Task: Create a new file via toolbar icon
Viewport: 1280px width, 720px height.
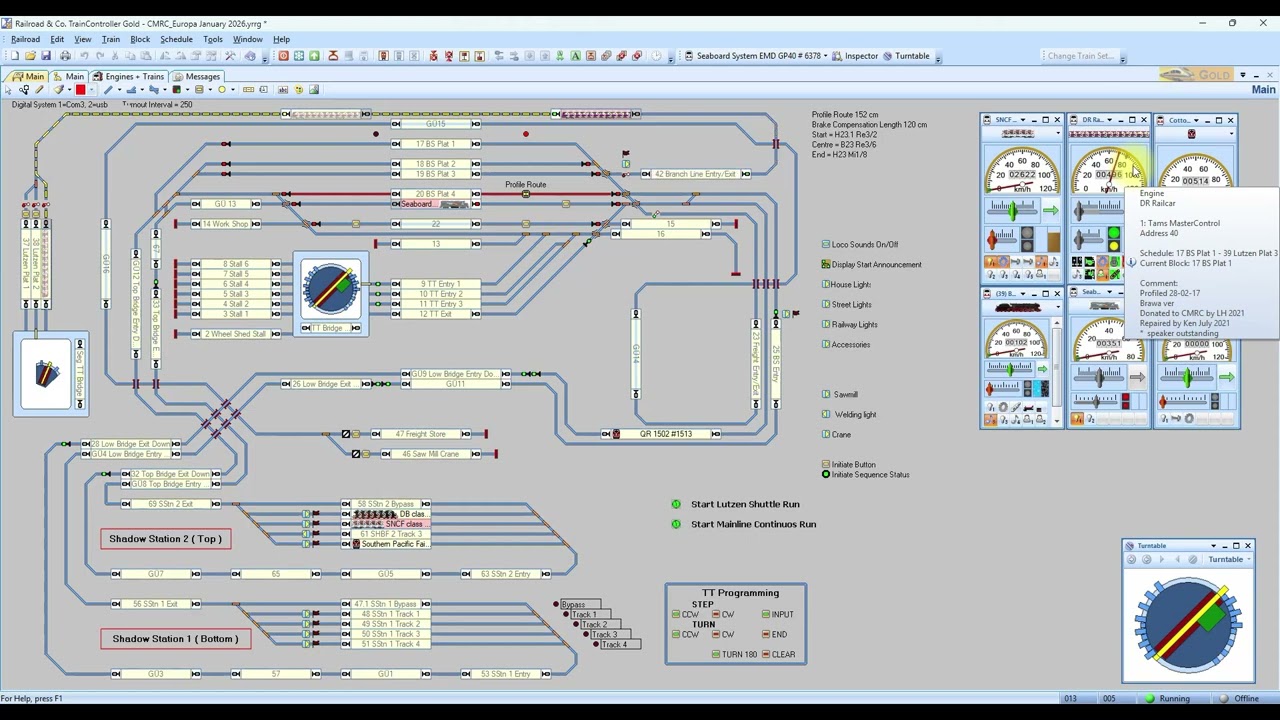Action: 15,56
